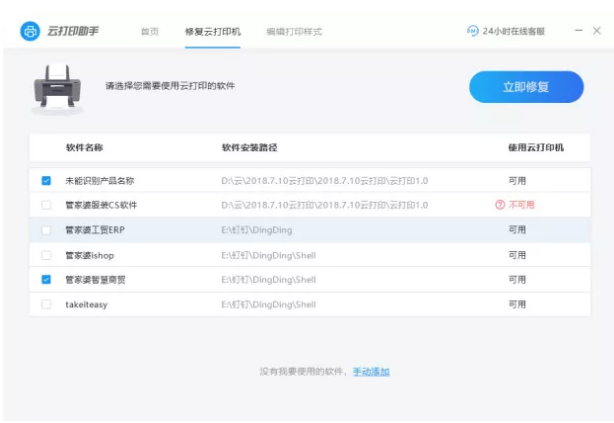614x423 pixels.
Task: Uncheck the 管家婆智慧商贸 checkbox
Action: click(46, 279)
